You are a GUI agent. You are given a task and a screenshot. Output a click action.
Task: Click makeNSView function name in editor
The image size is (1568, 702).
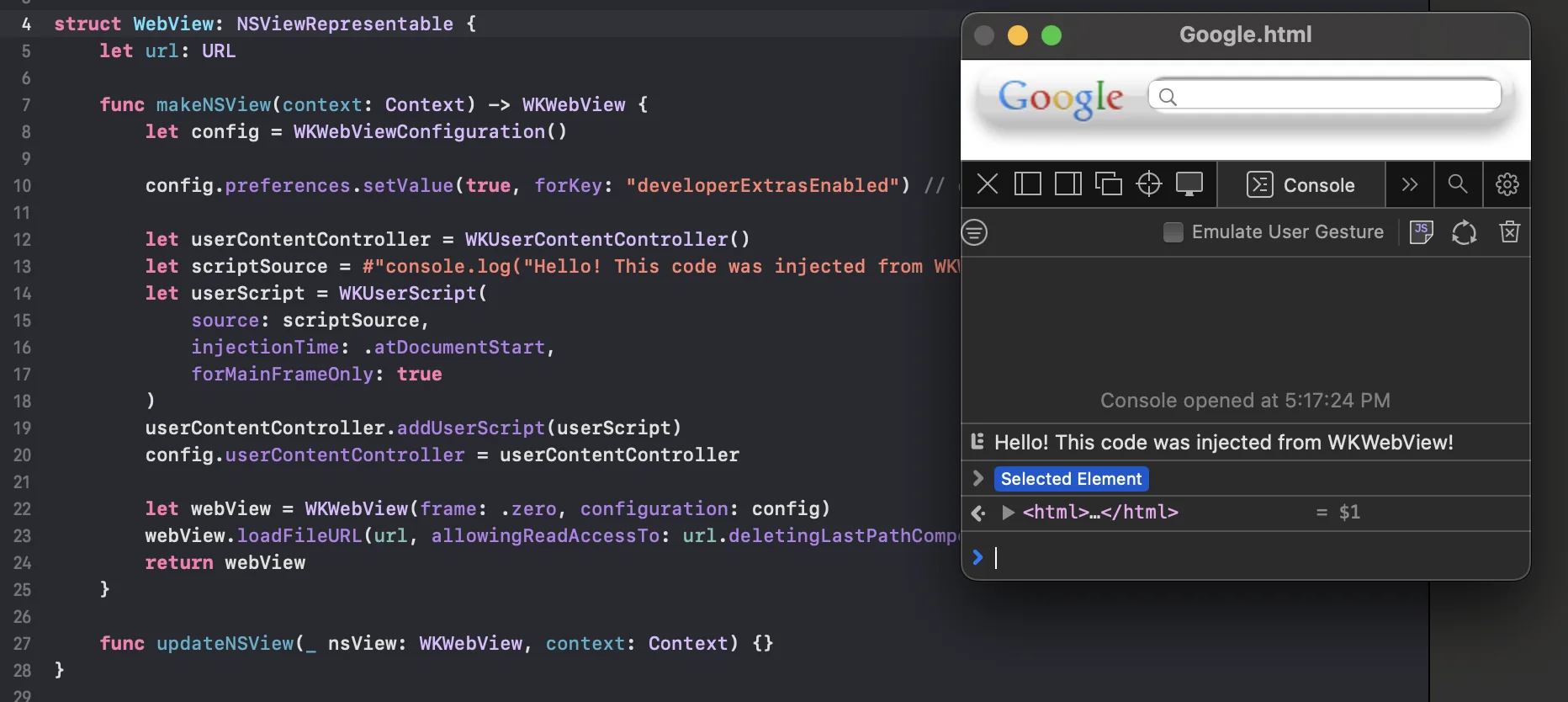point(214,105)
